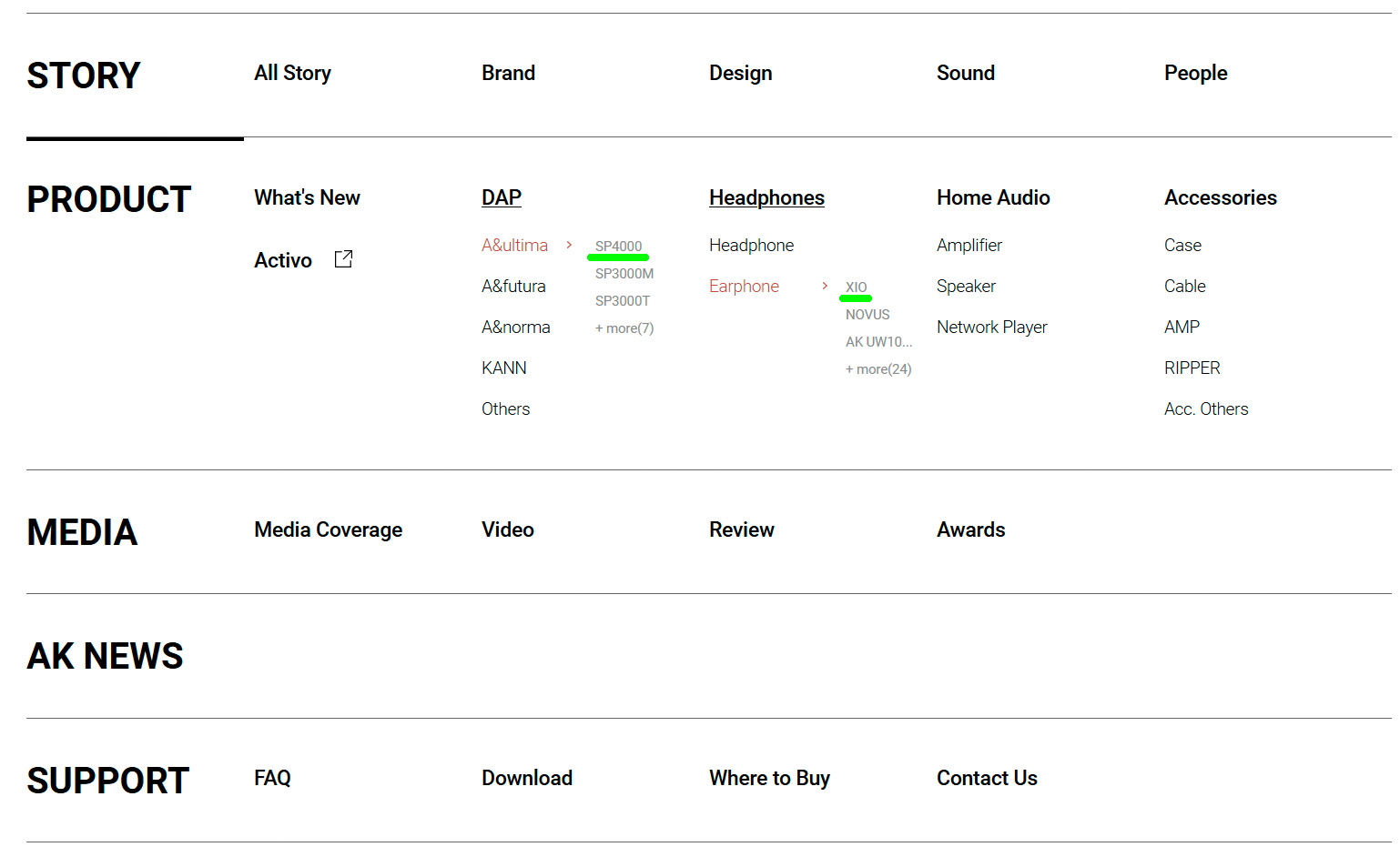This screenshot has height=857, width=1400.
Task: Open the DAP product category heading
Action: click(x=502, y=197)
